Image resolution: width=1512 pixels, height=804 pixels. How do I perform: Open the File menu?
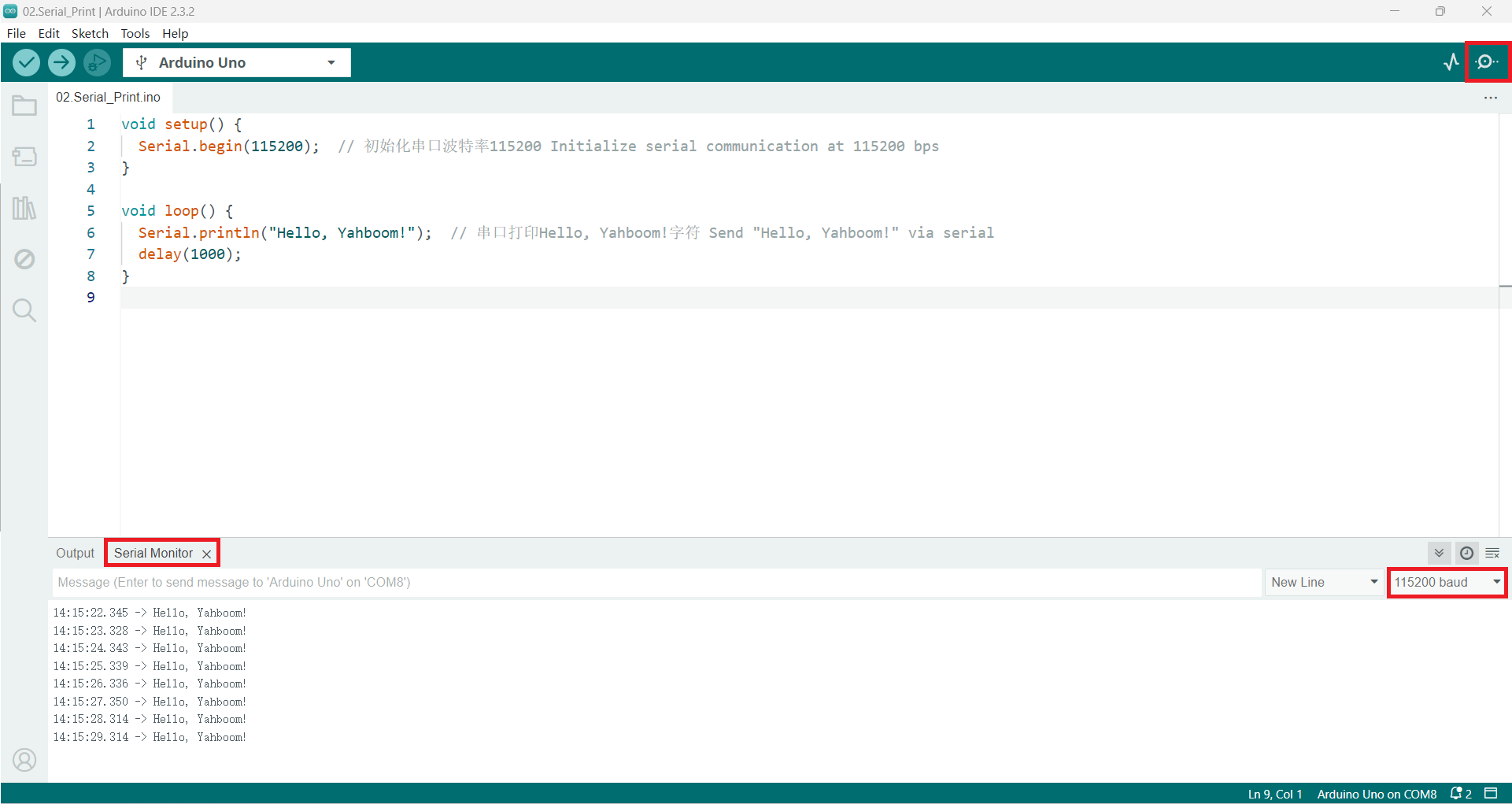click(x=17, y=33)
